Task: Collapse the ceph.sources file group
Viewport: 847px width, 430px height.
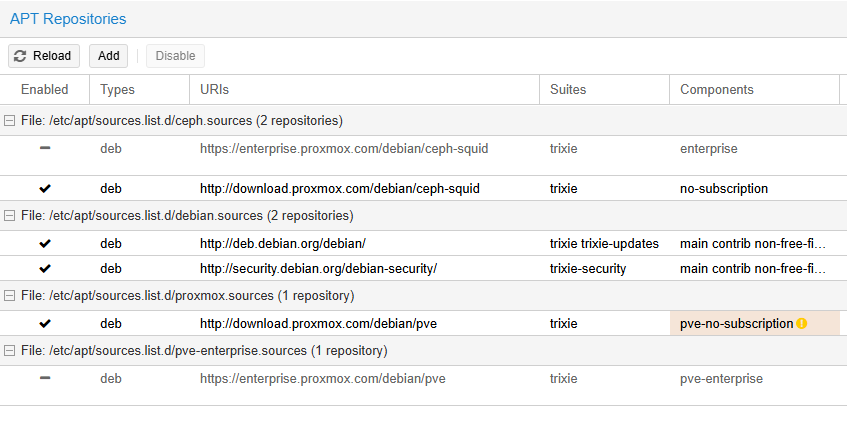Action: click(x=9, y=120)
